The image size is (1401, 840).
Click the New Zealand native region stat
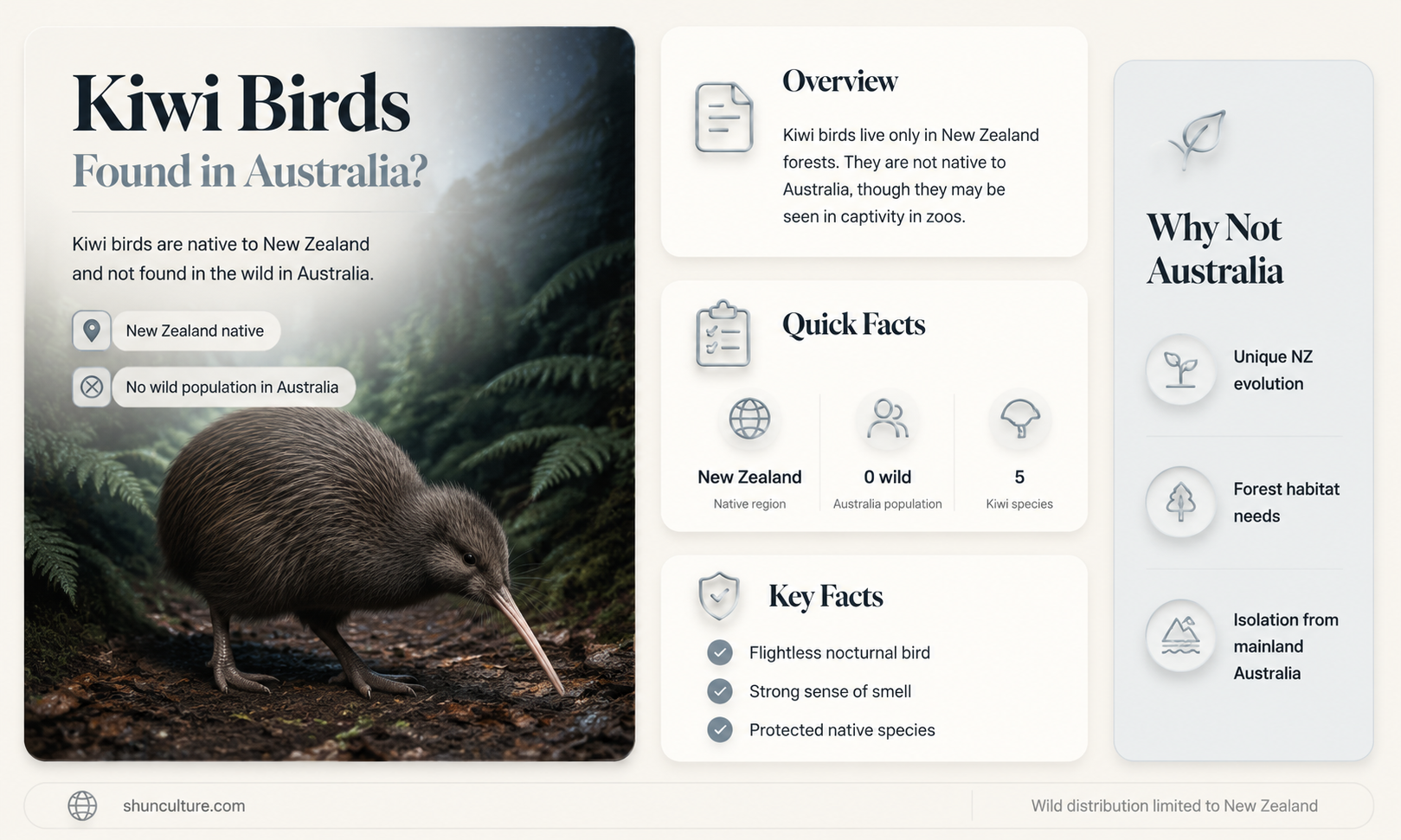[x=749, y=477]
